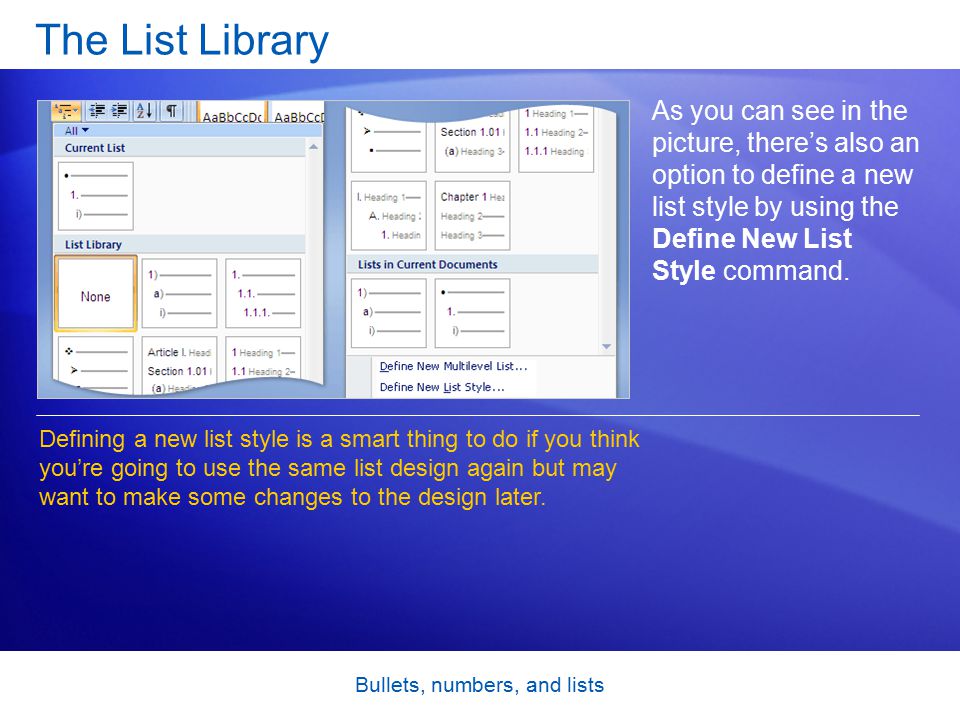
Task: Select the list showing 1.1.1 Heading
Action: pyautogui.click(x=556, y=140)
